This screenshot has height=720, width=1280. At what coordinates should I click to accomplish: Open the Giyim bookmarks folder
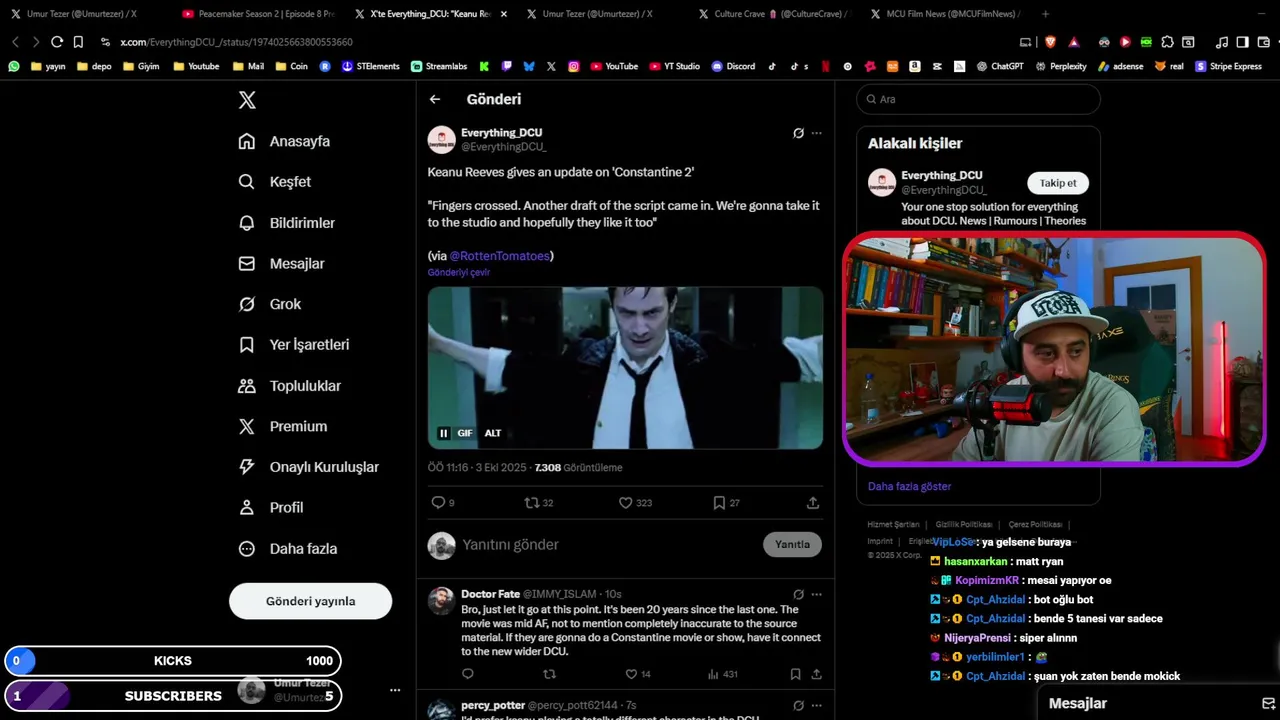tap(141, 66)
